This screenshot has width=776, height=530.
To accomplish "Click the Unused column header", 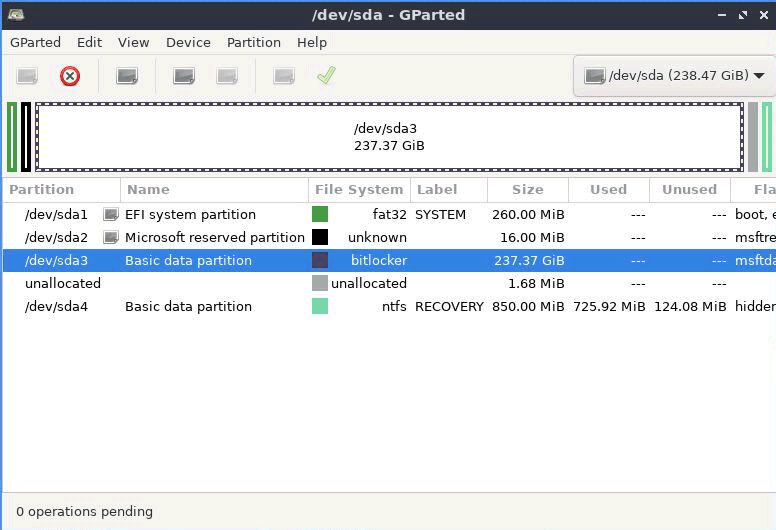I will 690,190.
